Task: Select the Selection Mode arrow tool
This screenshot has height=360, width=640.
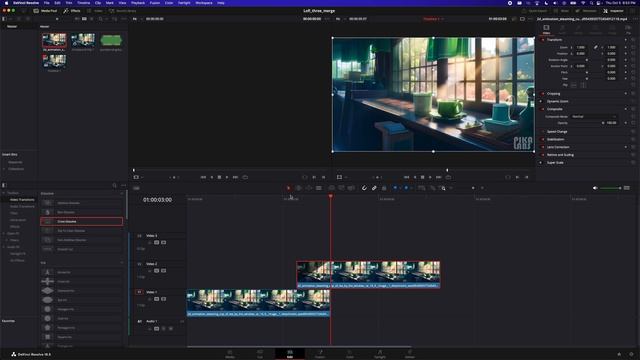Action: coord(289,188)
